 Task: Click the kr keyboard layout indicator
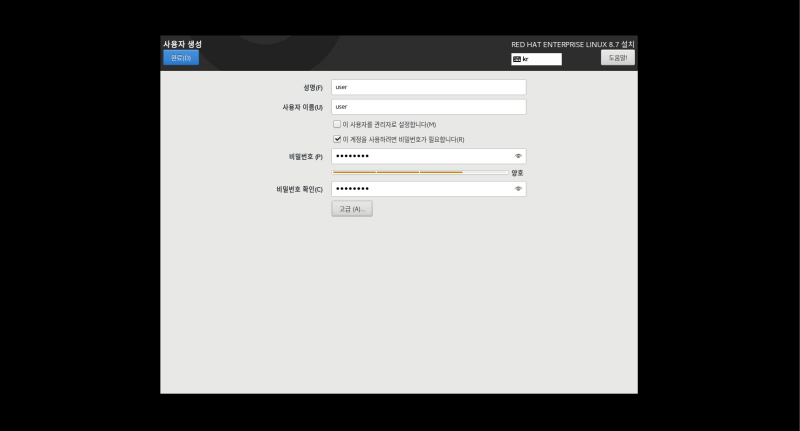click(x=536, y=59)
